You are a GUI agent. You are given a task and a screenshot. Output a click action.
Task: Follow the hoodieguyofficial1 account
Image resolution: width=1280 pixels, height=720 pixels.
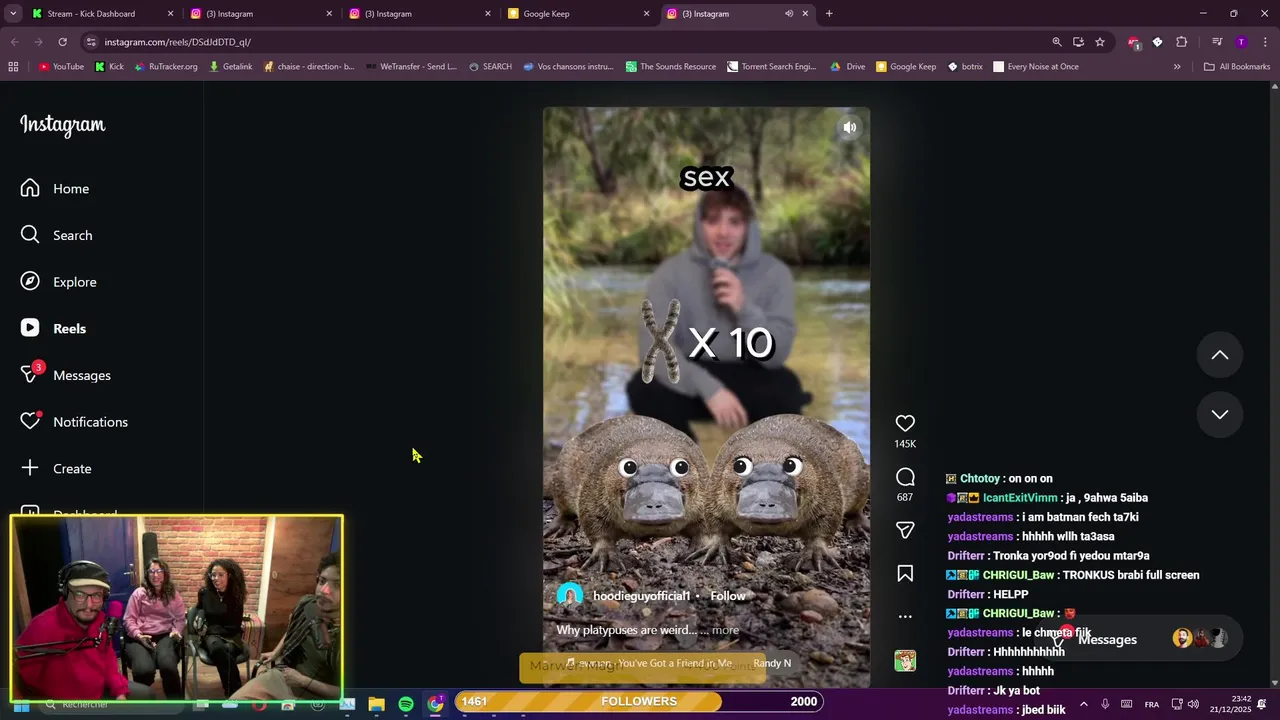click(728, 596)
